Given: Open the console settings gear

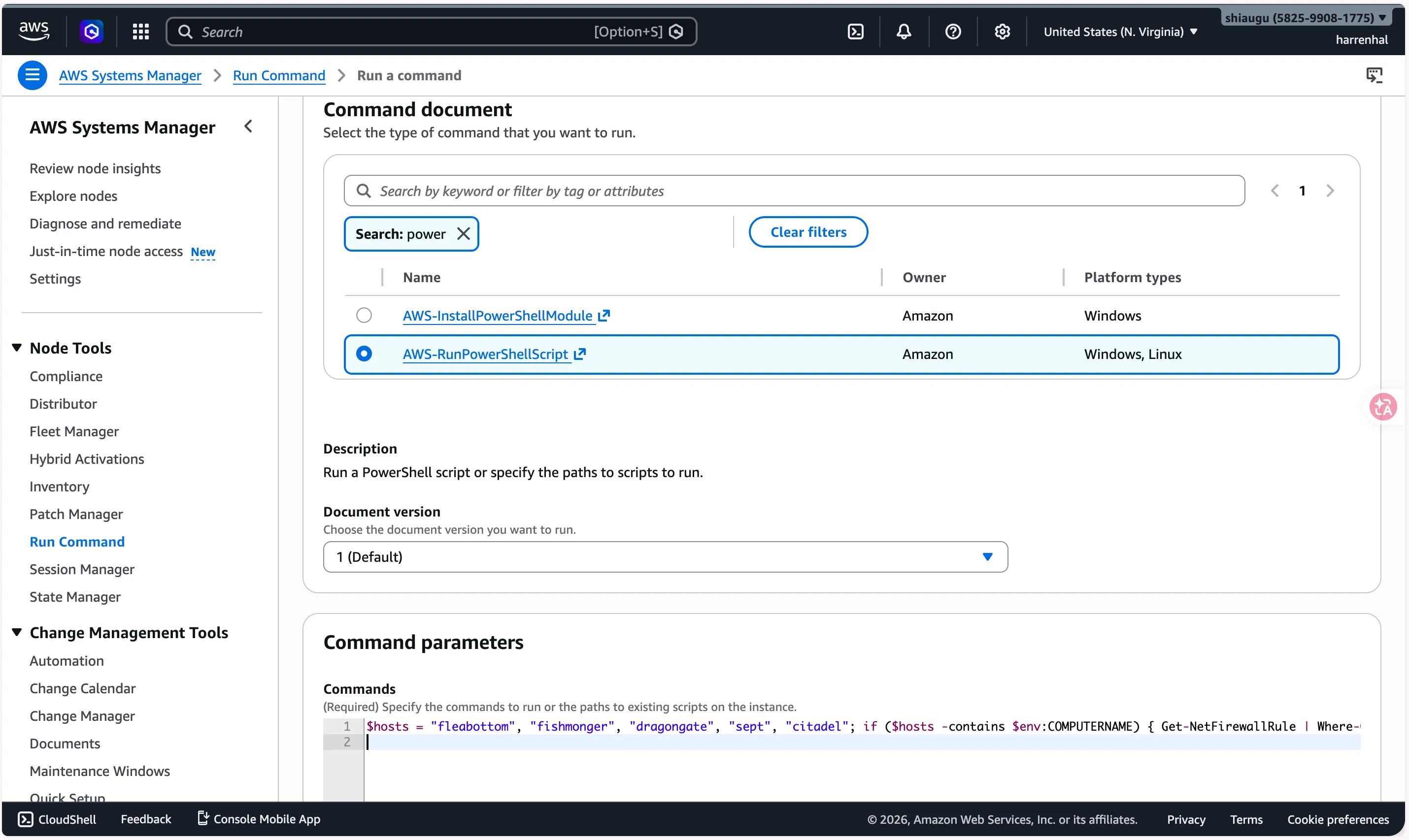Looking at the screenshot, I should 1002,32.
